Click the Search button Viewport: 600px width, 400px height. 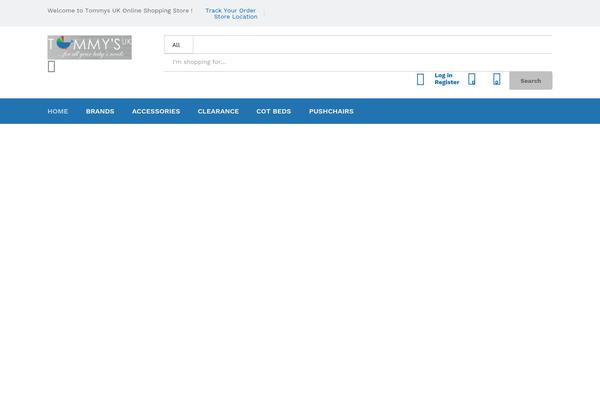coord(530,81)
